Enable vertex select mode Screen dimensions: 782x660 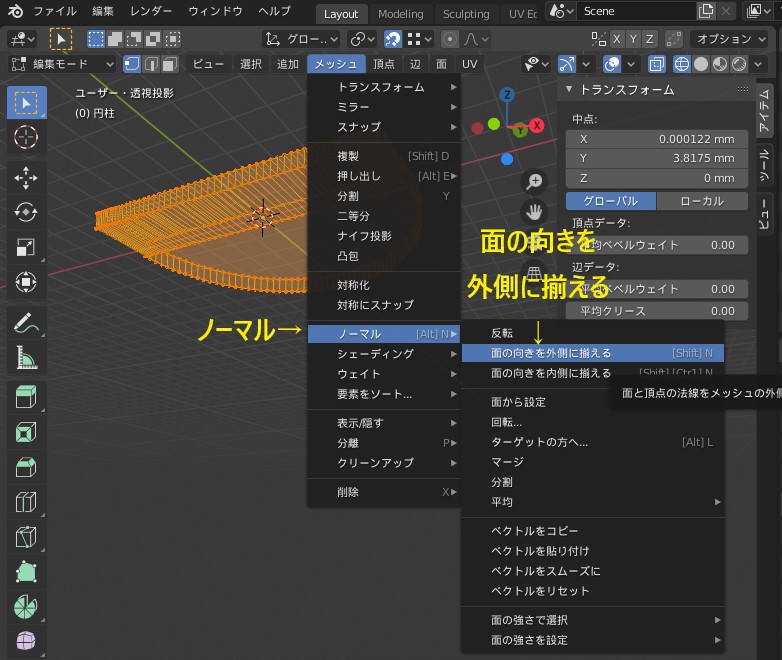coord(132,64)
